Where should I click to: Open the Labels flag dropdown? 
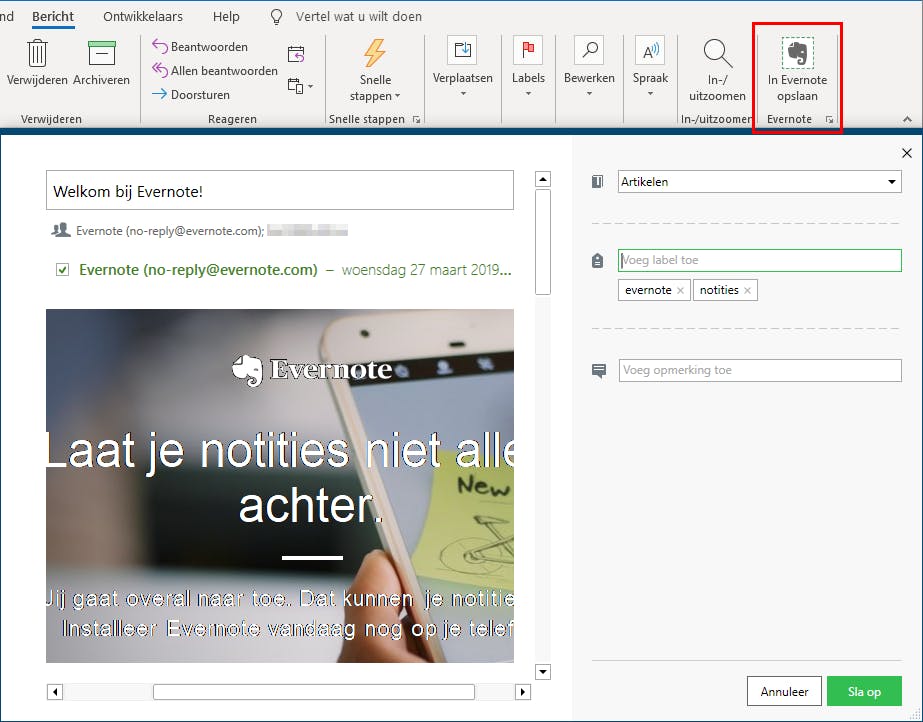pos(528,68)
